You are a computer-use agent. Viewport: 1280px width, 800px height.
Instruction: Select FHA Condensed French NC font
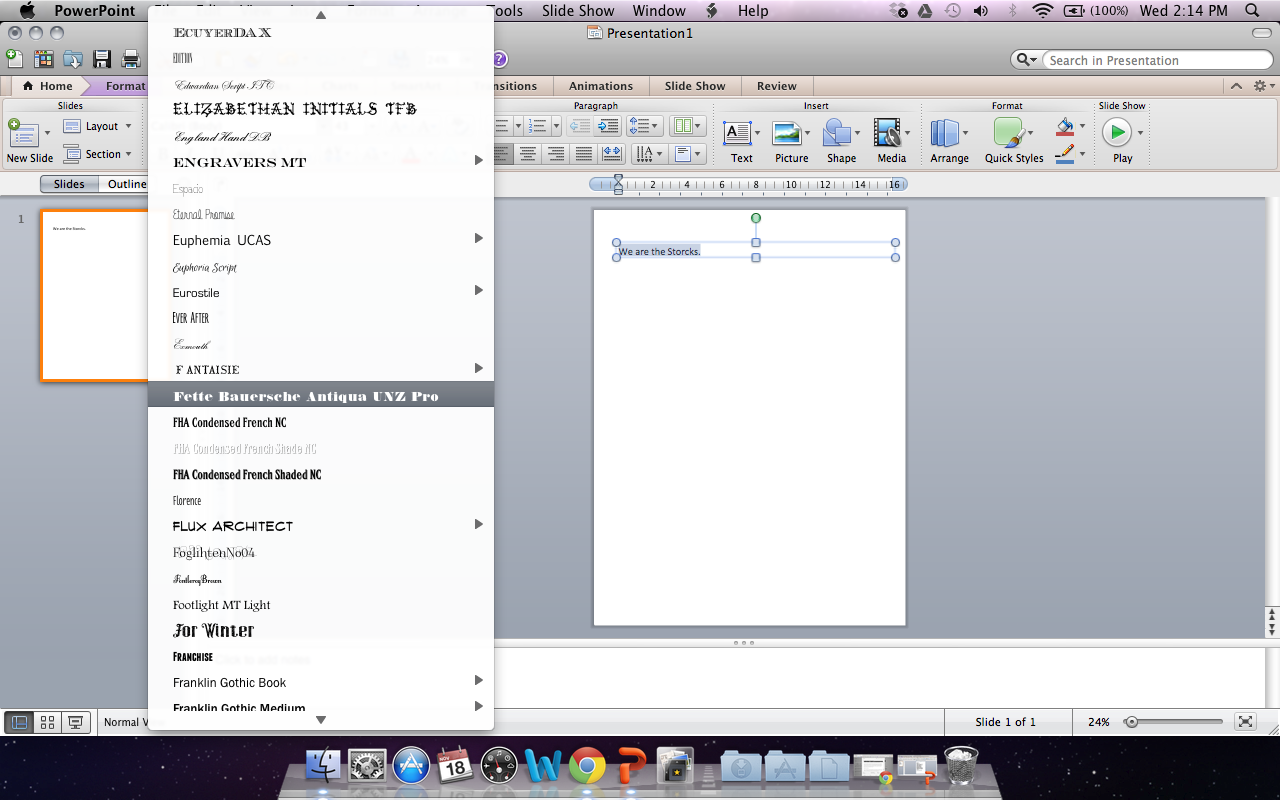tap(321, 422)
